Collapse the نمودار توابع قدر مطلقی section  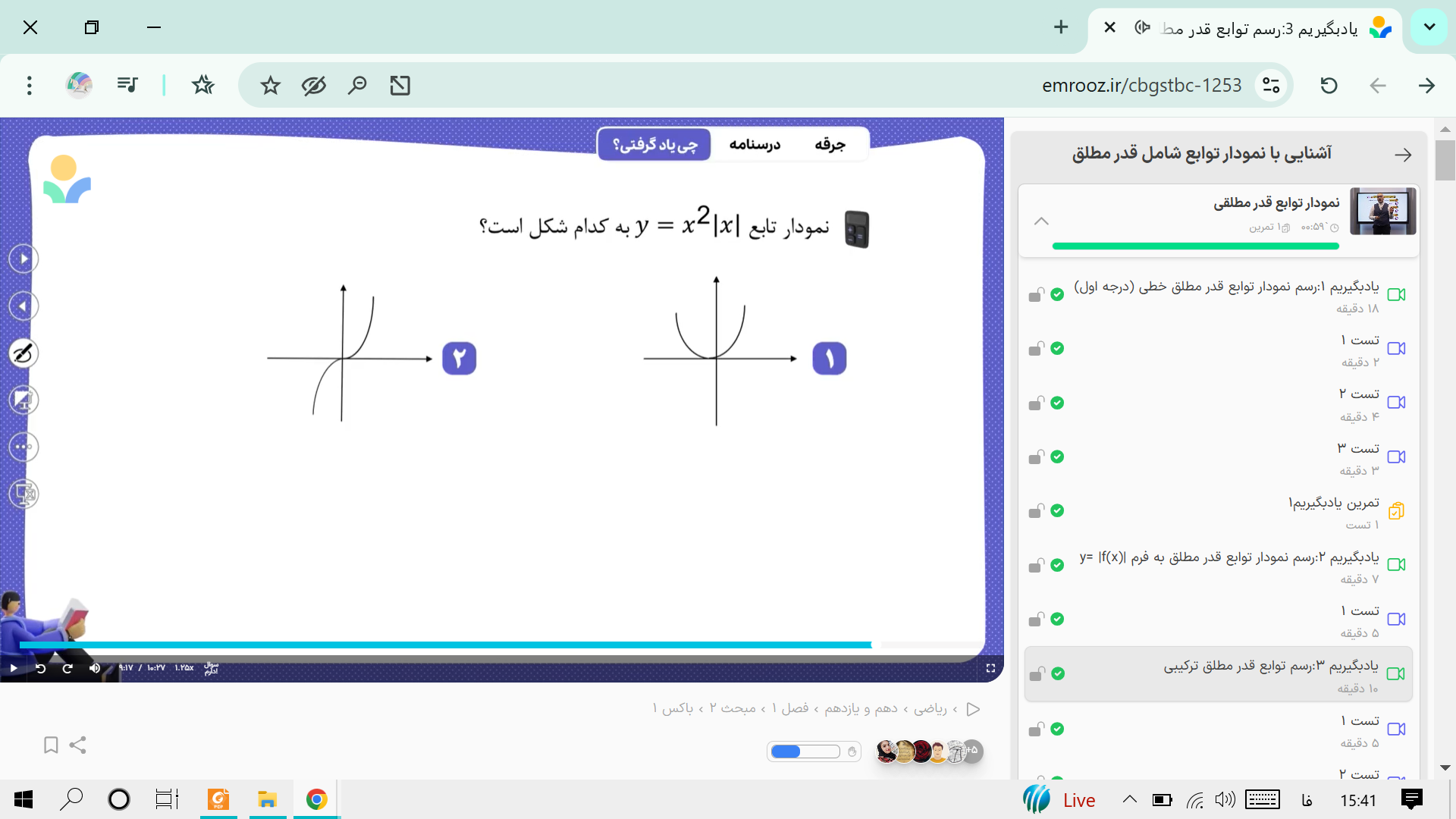click(x=1041, y=221)
